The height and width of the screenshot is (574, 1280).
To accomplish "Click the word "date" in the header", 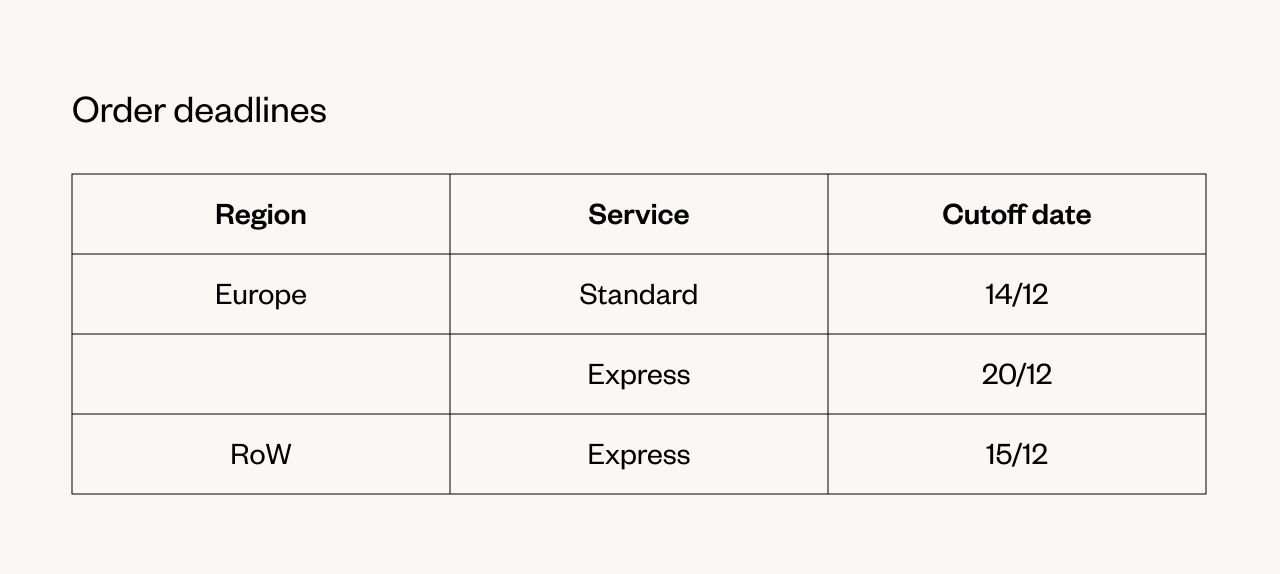I will tap(1062, 214).
